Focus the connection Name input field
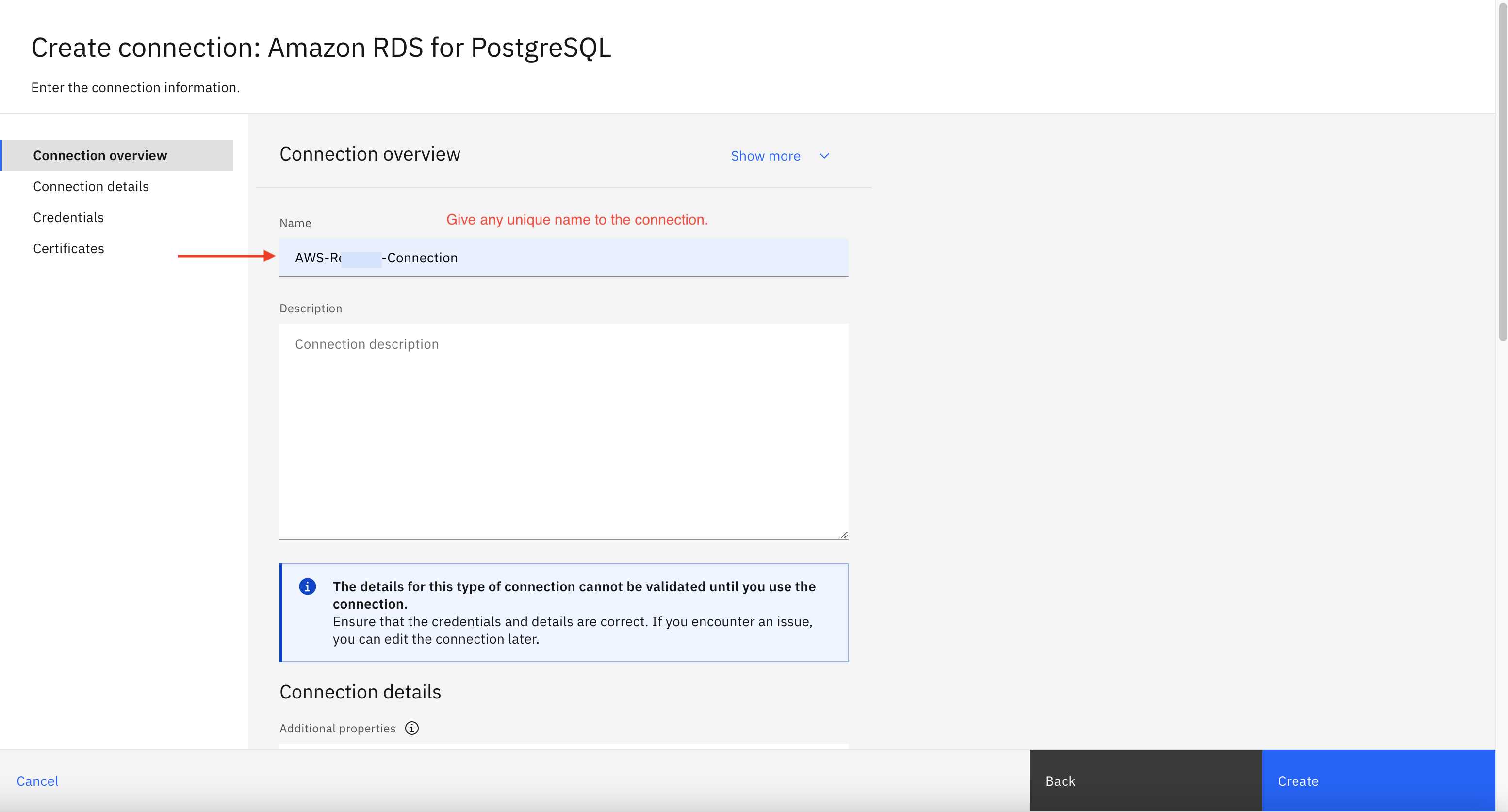1508x812 pixels. pos(563,258)
